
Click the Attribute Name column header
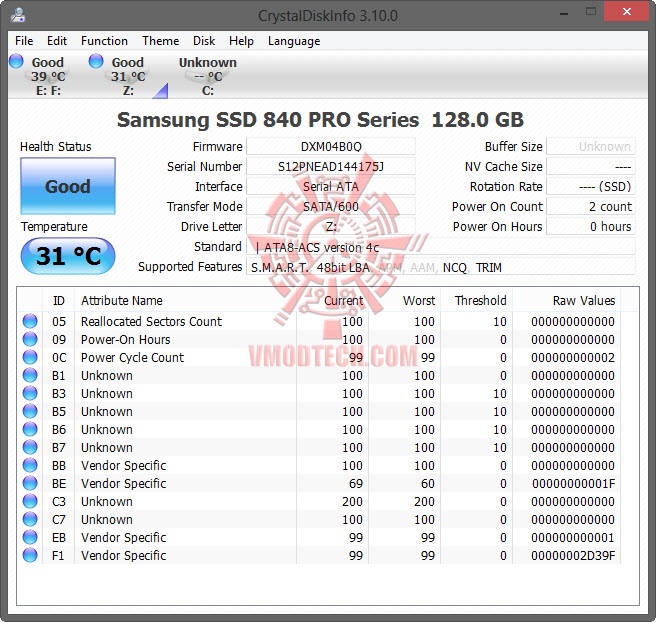pos(185,300)
